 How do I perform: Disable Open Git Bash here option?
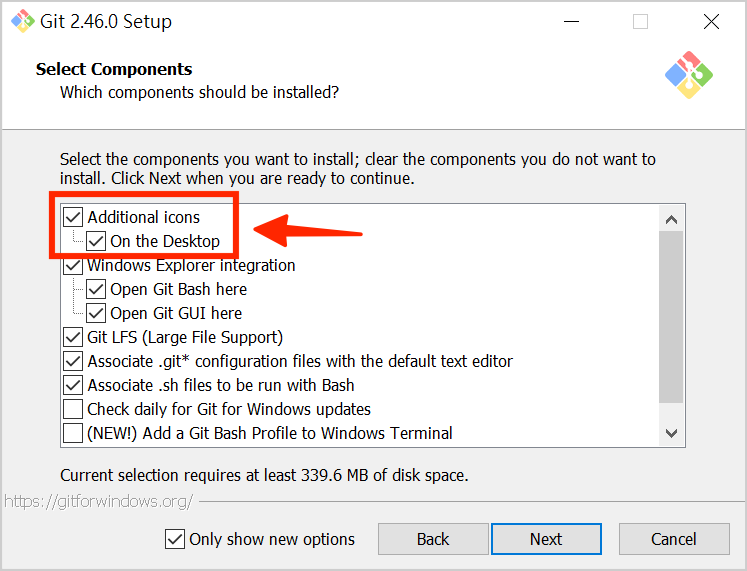[96, 289]
